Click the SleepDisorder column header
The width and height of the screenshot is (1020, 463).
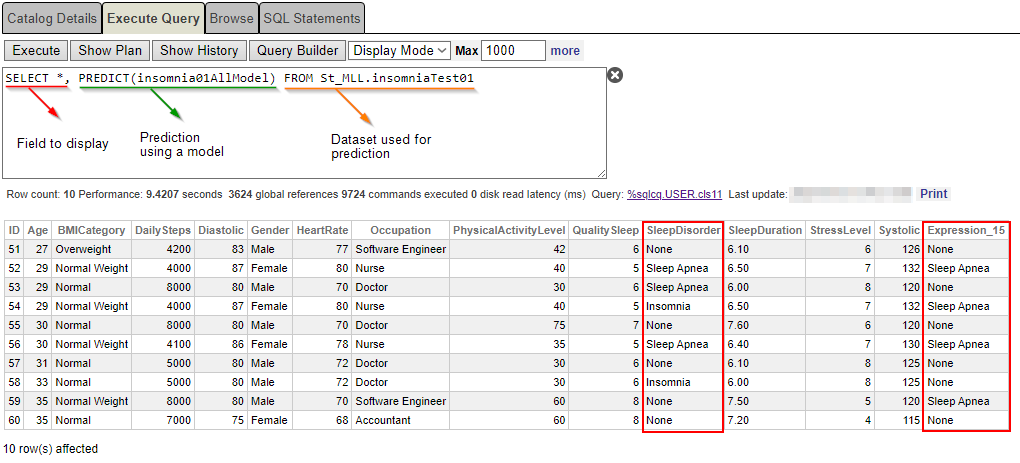coord(683,230)
